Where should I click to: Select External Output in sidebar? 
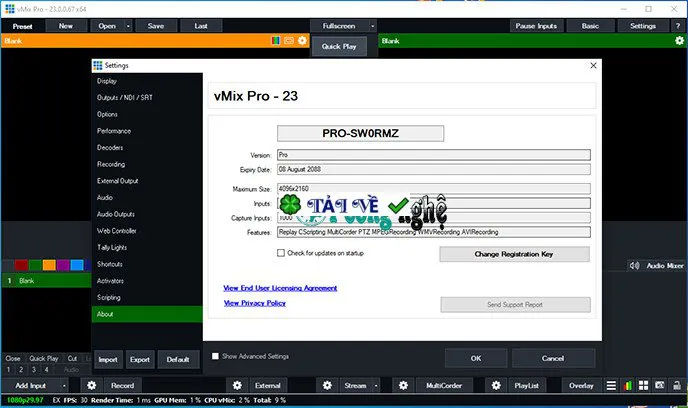click(147, 181)
